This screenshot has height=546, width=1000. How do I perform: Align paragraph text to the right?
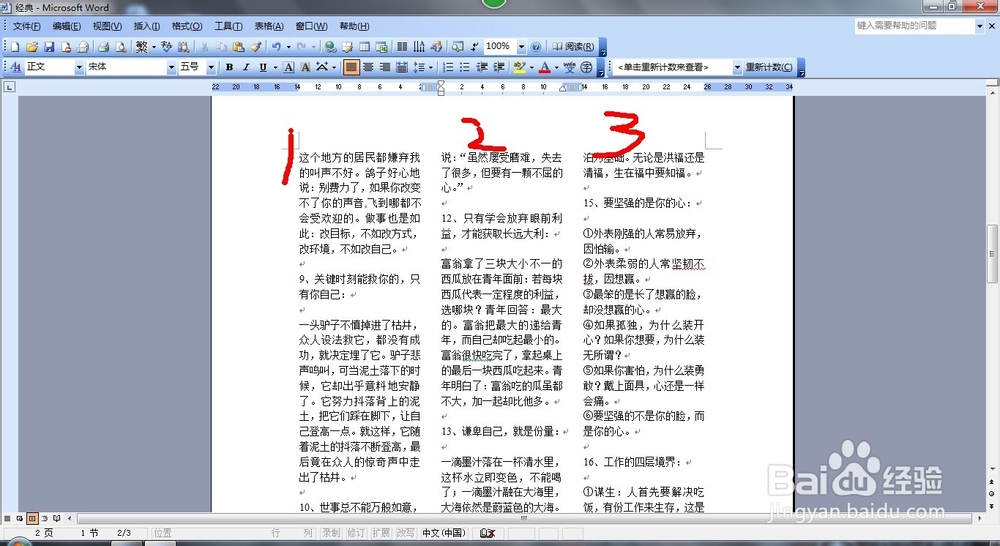click(x=385, y=67)
